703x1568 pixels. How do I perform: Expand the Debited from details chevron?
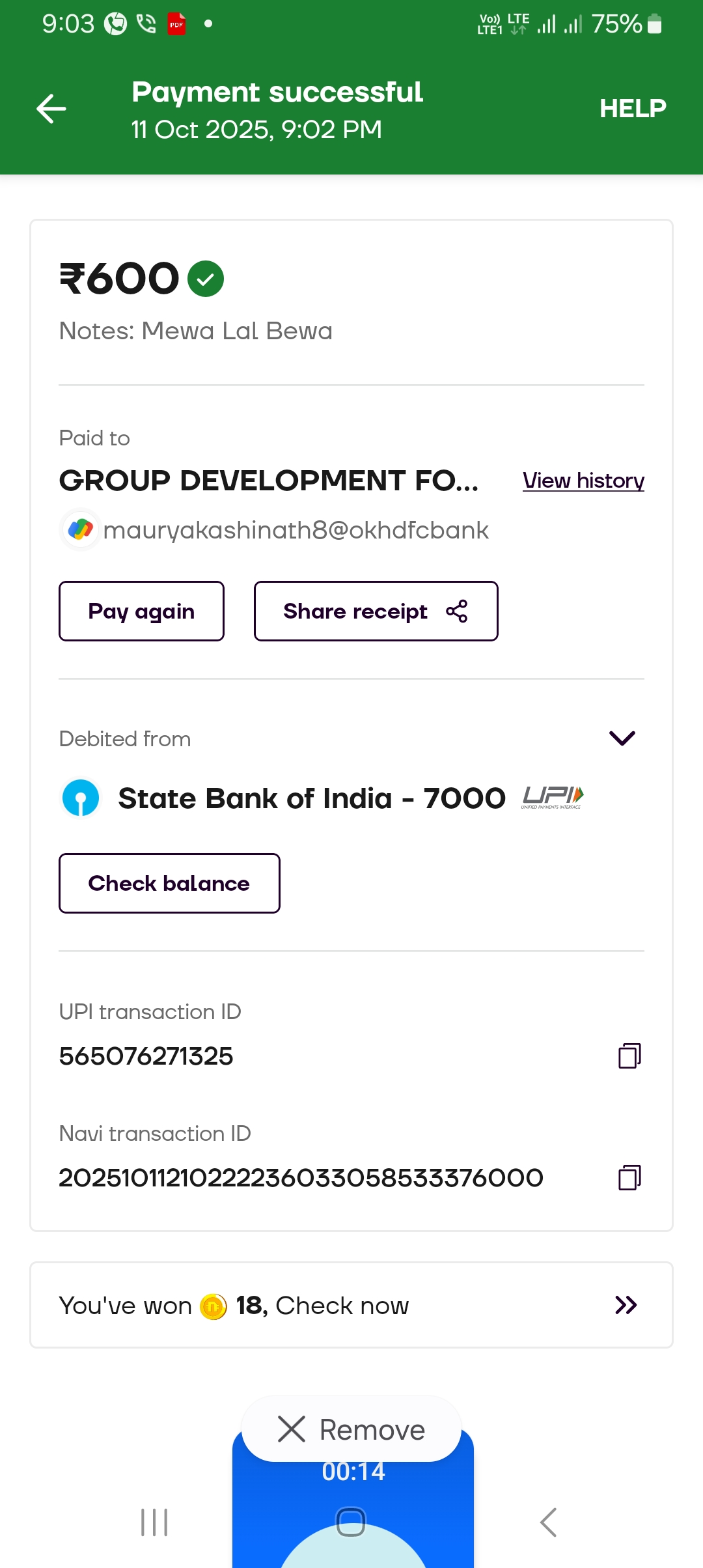(622, 738)
